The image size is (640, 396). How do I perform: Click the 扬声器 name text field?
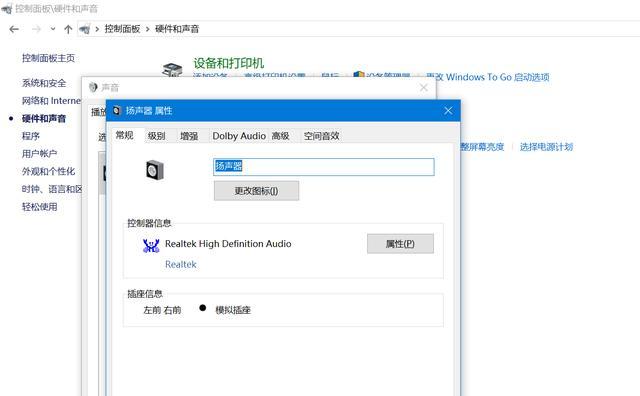[324, 167]
